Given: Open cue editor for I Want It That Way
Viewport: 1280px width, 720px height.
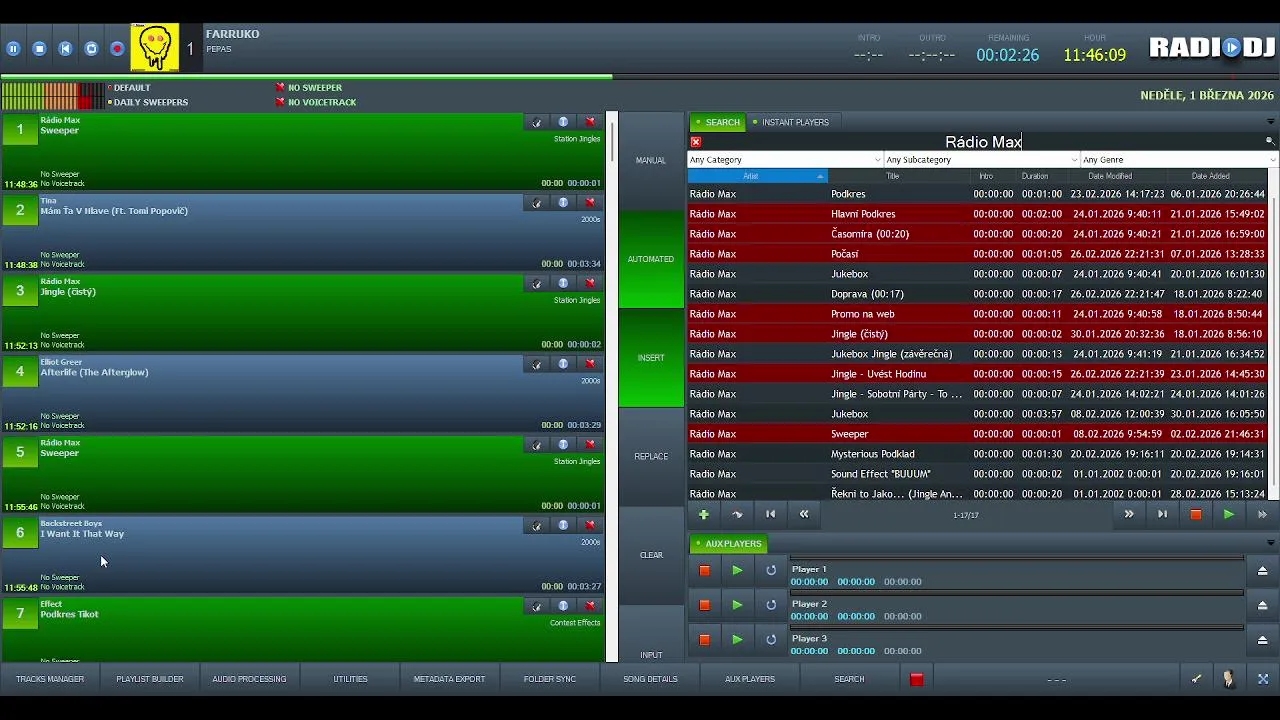Looking at the screenshot, I should (537, 525).
